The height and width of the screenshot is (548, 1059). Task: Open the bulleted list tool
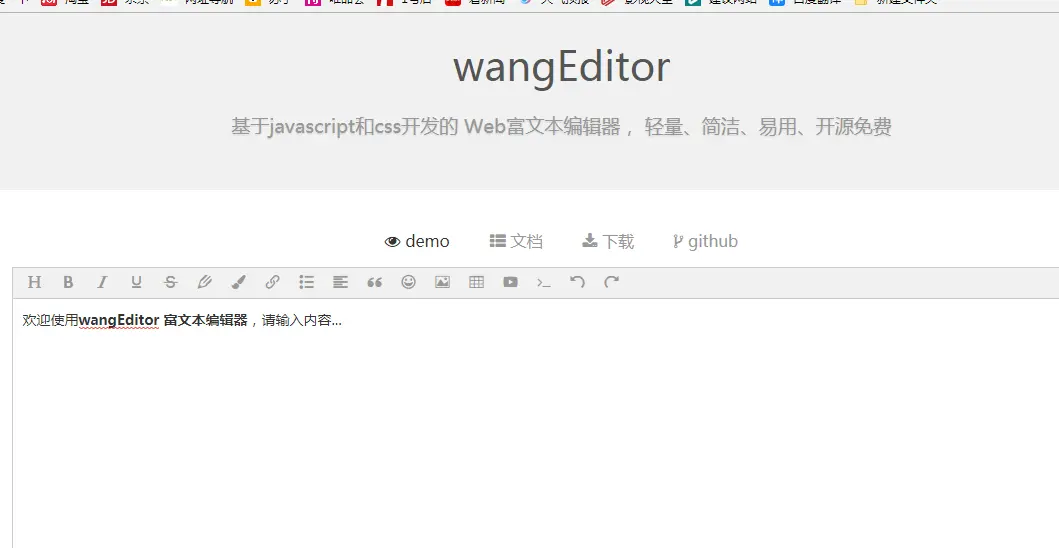pyautogui.click(x=307, y=282)
